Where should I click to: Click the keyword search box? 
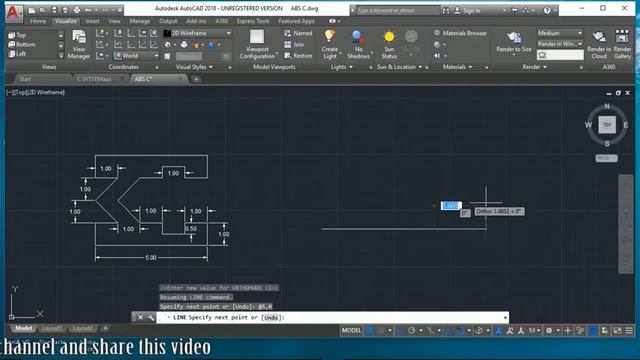point(398,11)
